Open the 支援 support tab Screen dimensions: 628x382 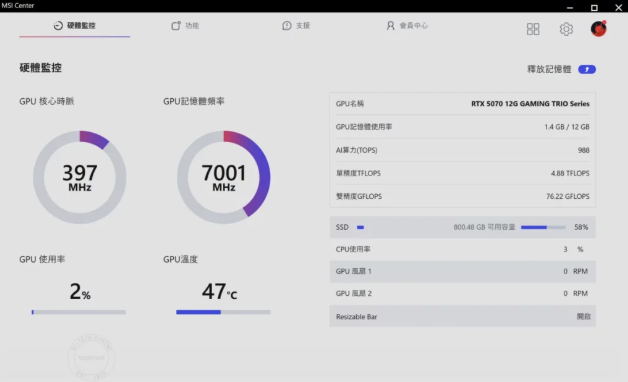tap(296, 26)
